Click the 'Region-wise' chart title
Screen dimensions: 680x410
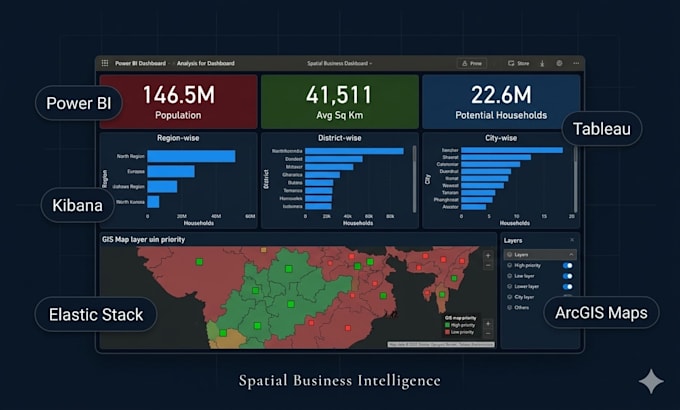coord(178,138)
